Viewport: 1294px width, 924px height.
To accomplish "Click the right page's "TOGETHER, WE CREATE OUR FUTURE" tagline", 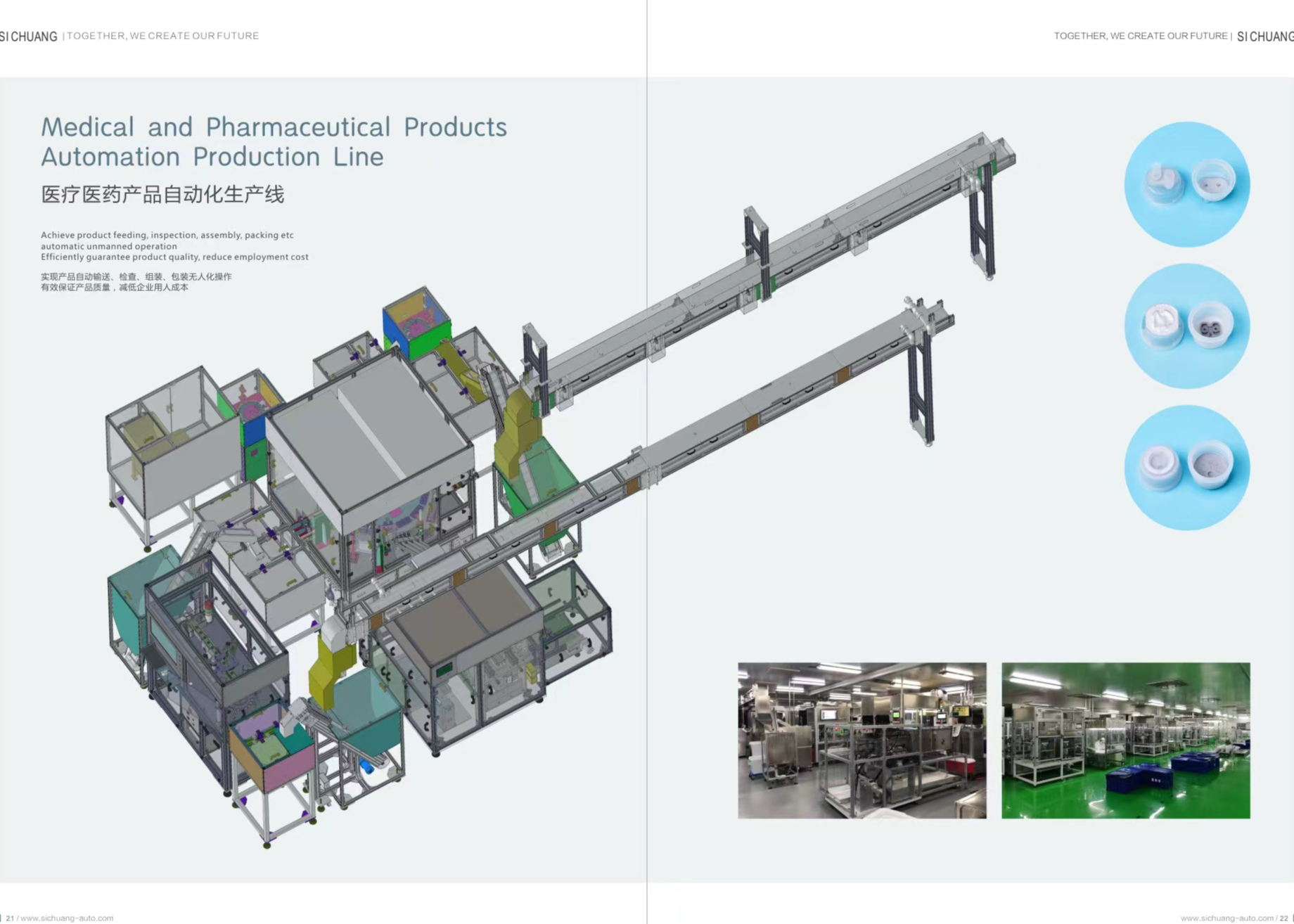I will [x=1140, y=36].
